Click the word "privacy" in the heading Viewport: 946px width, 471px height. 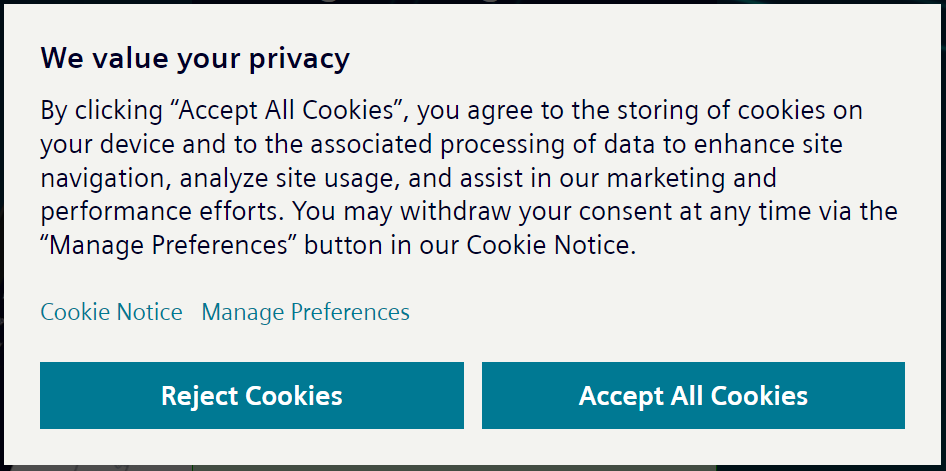click(x=301, y=58)
